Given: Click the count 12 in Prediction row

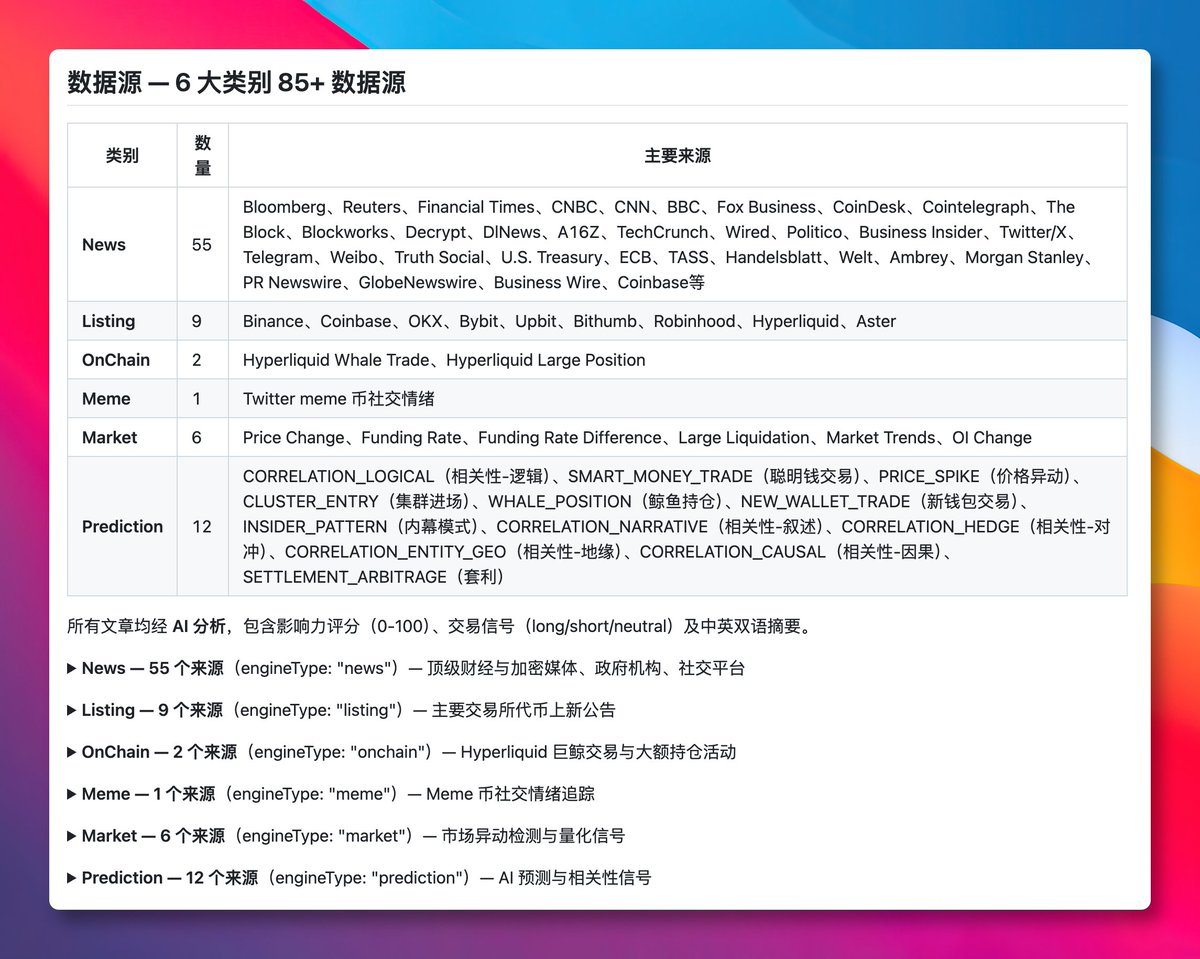Looking at the screenshot, I should pyautogui.click(x=202, y=527).
